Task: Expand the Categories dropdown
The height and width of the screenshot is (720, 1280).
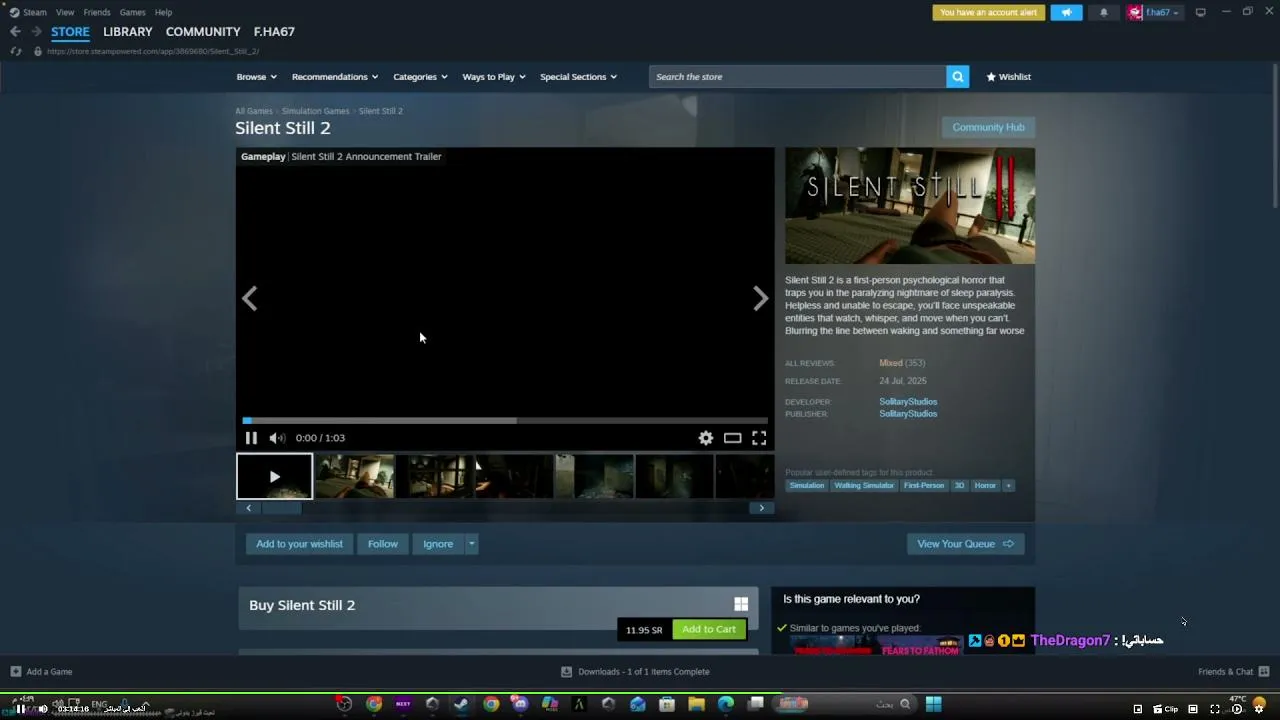Action: coord(420,77)
